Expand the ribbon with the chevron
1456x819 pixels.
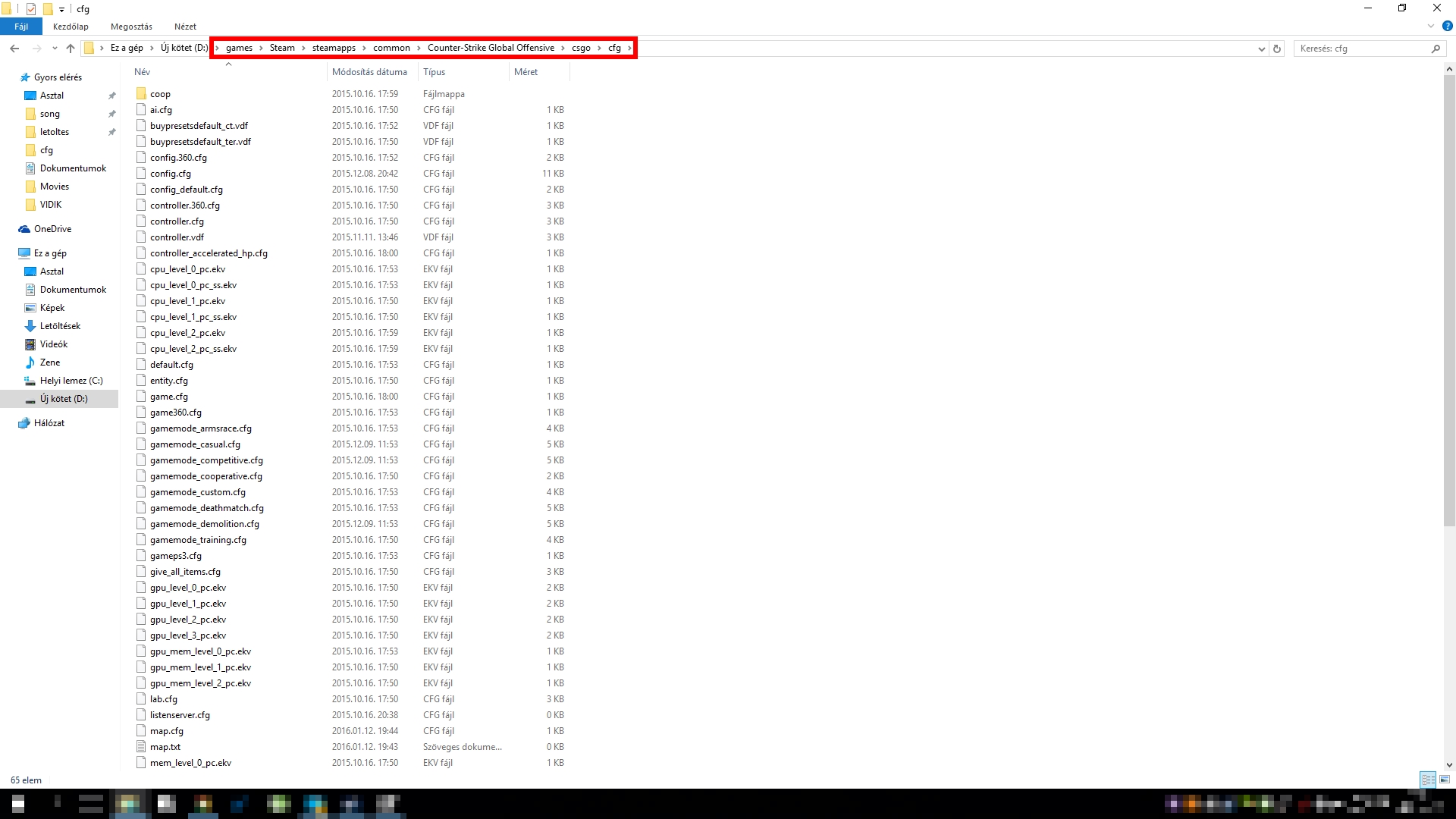pos(1431,26)
